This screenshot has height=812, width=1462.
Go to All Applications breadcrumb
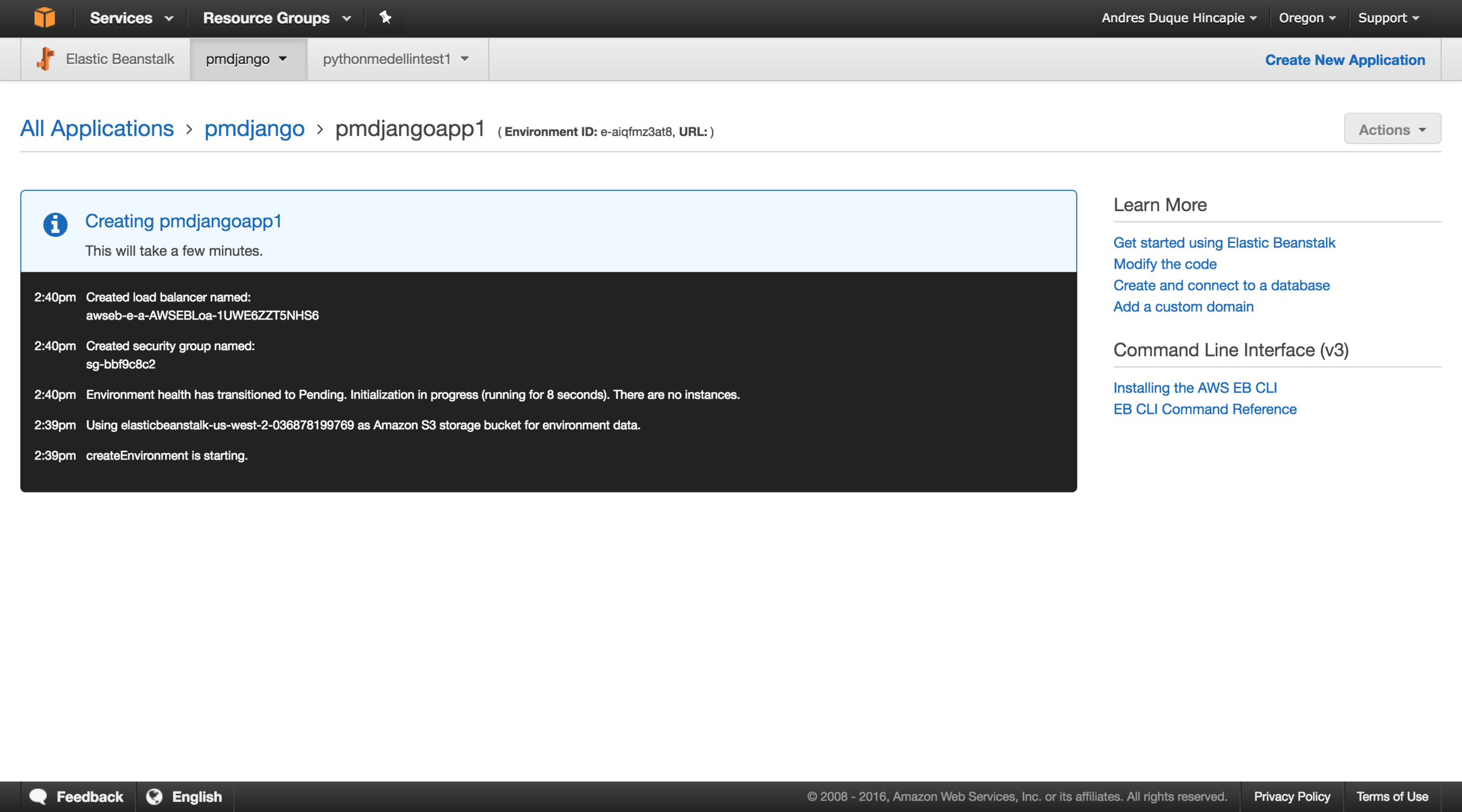click(x=97, y=129)
